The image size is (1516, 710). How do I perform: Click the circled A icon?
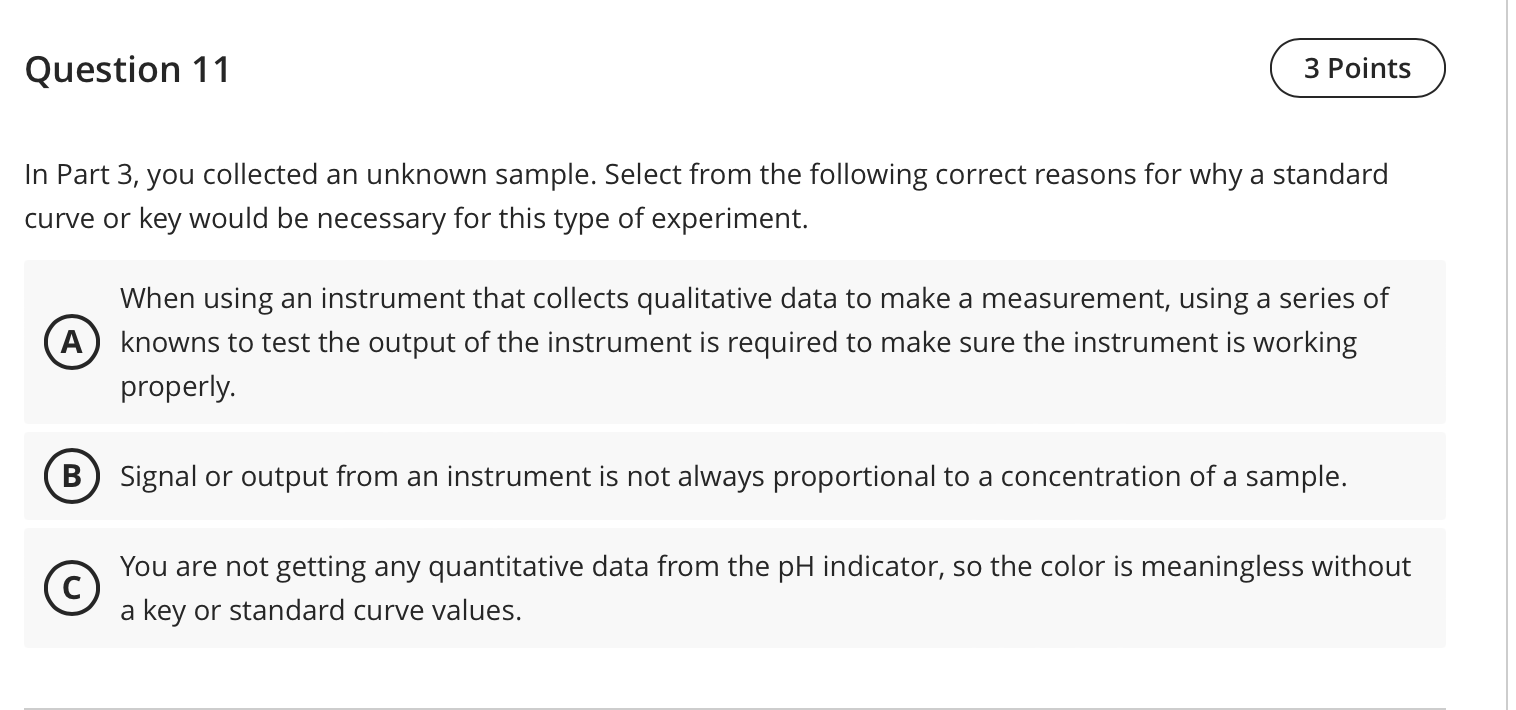tap(72, 342)
